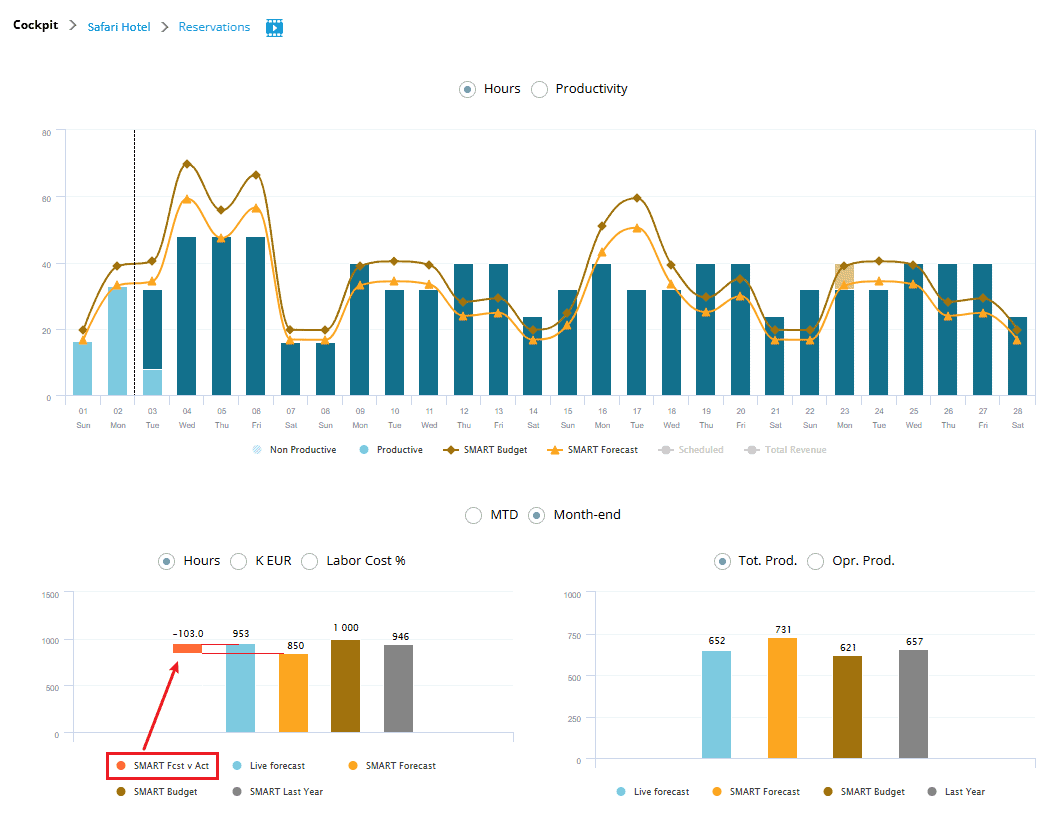Toggle Last Year legend in productivity chart
Viewport: 1051px width, 833px height.
coord(956,792)
